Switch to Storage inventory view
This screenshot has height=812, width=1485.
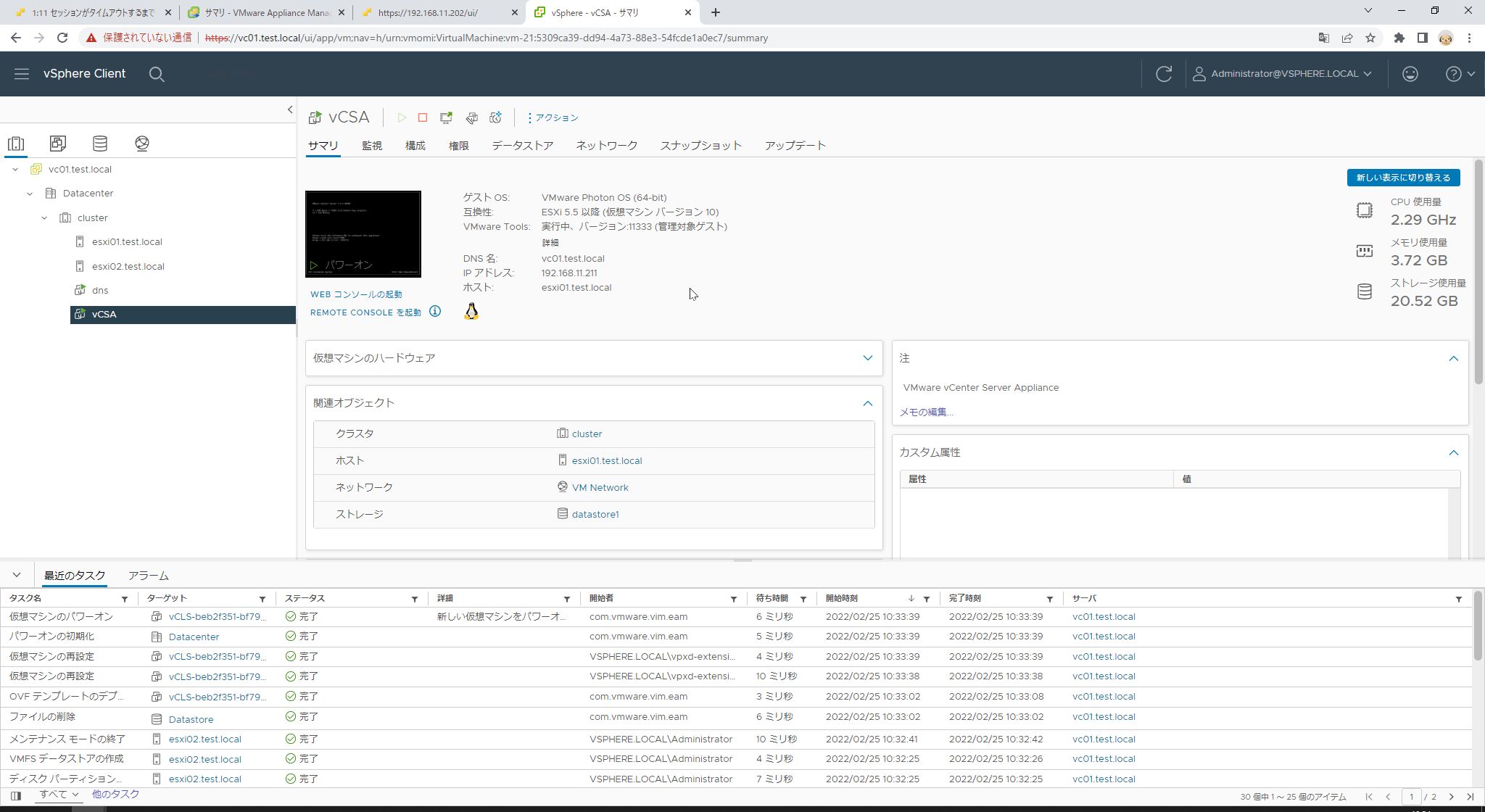100,144
